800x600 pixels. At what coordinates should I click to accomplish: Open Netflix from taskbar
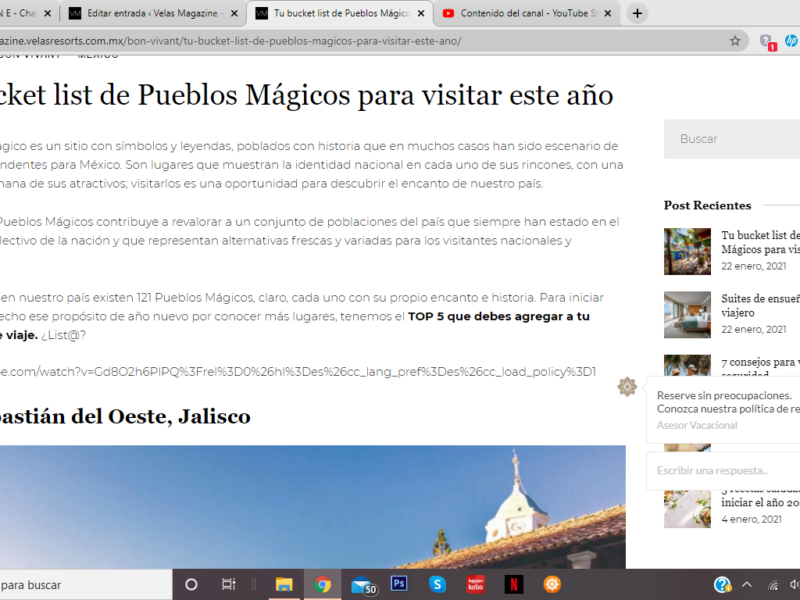pyautogui.click(x=514, y=584)
